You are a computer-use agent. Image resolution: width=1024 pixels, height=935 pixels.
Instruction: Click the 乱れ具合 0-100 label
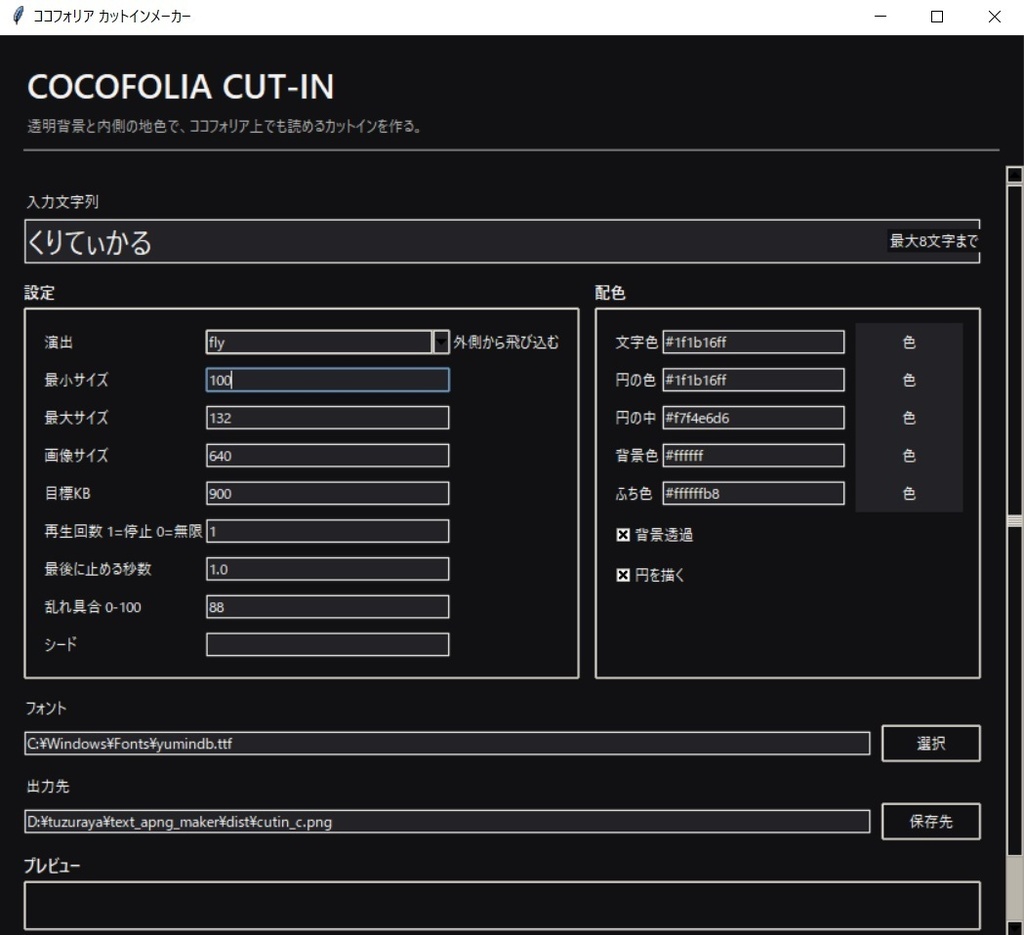(93, 607)
